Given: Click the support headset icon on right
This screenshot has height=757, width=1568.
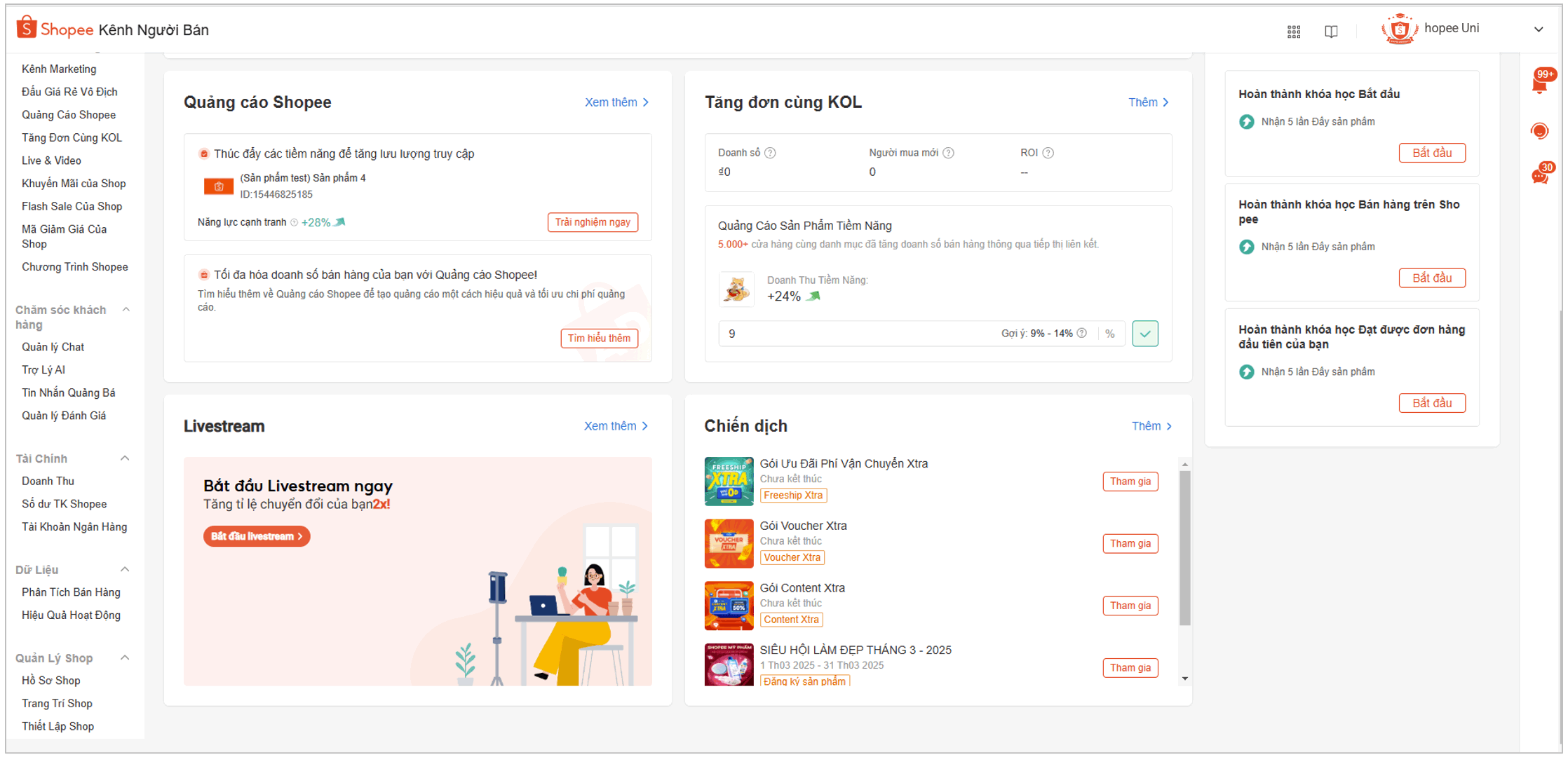Looking at the screenshot, I should [1539, 131].
